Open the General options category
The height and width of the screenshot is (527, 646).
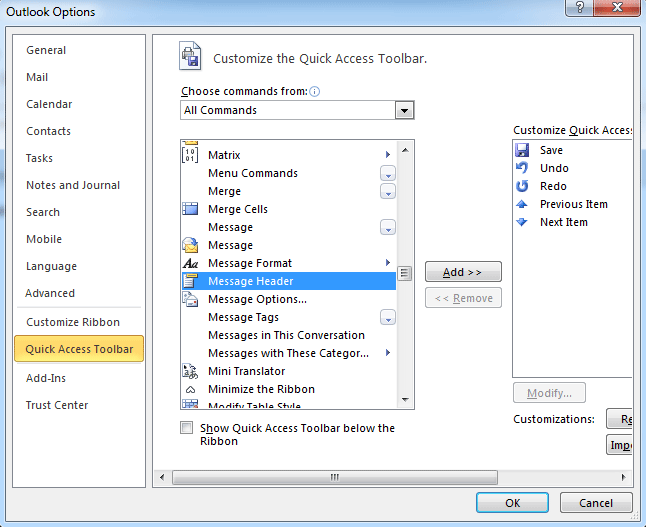coord(79,50)
